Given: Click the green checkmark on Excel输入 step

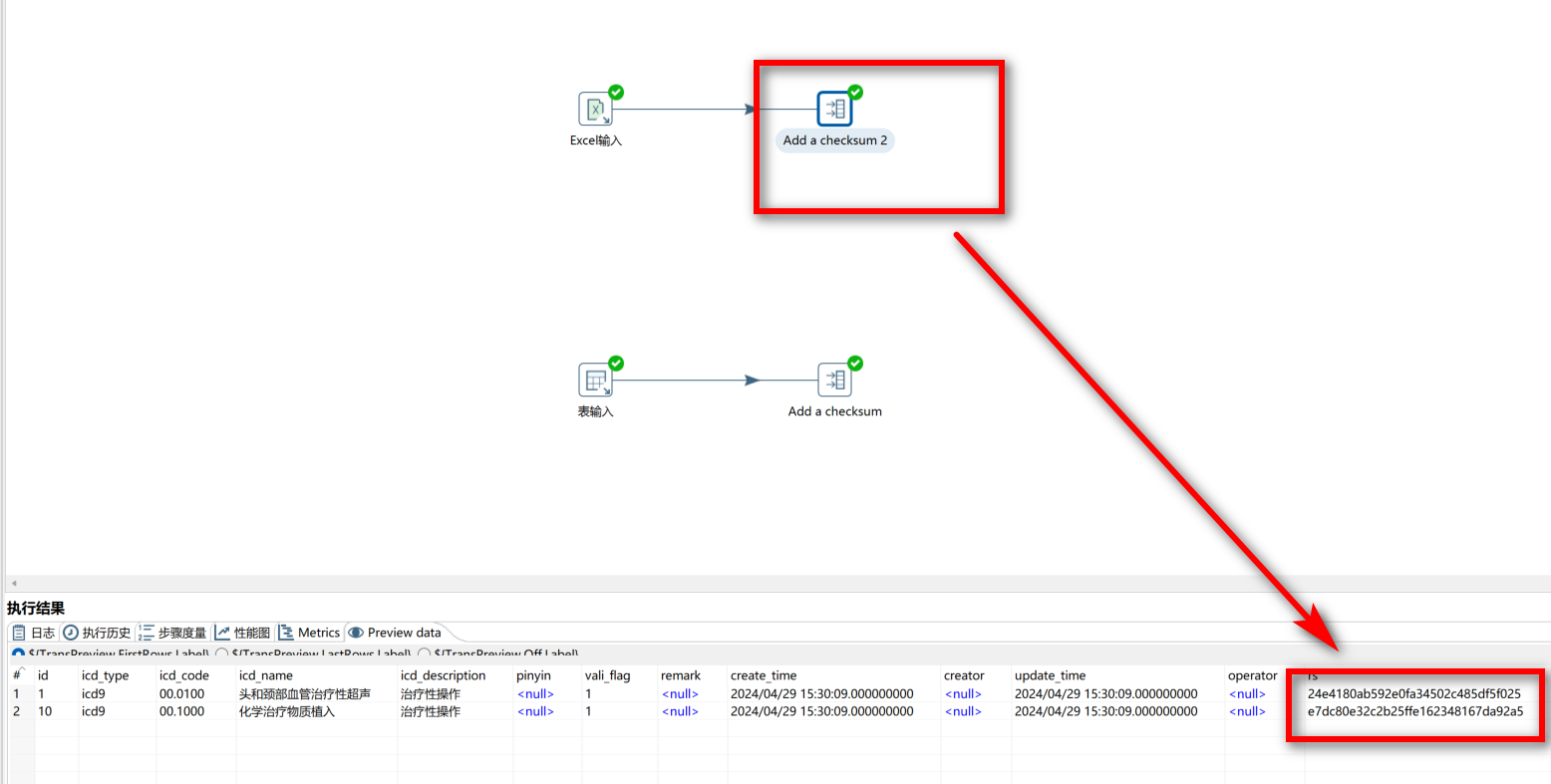Looking at the screenshot, I should click(x=615, y=92).
